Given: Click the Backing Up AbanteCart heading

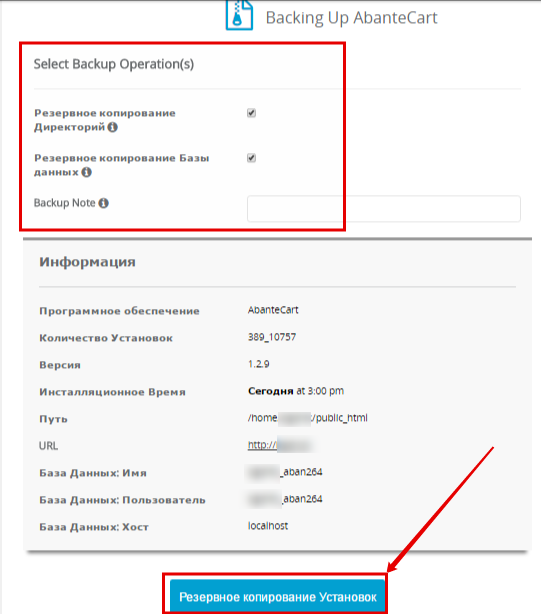Looking at the screenshot, I should tap(351, 18).
